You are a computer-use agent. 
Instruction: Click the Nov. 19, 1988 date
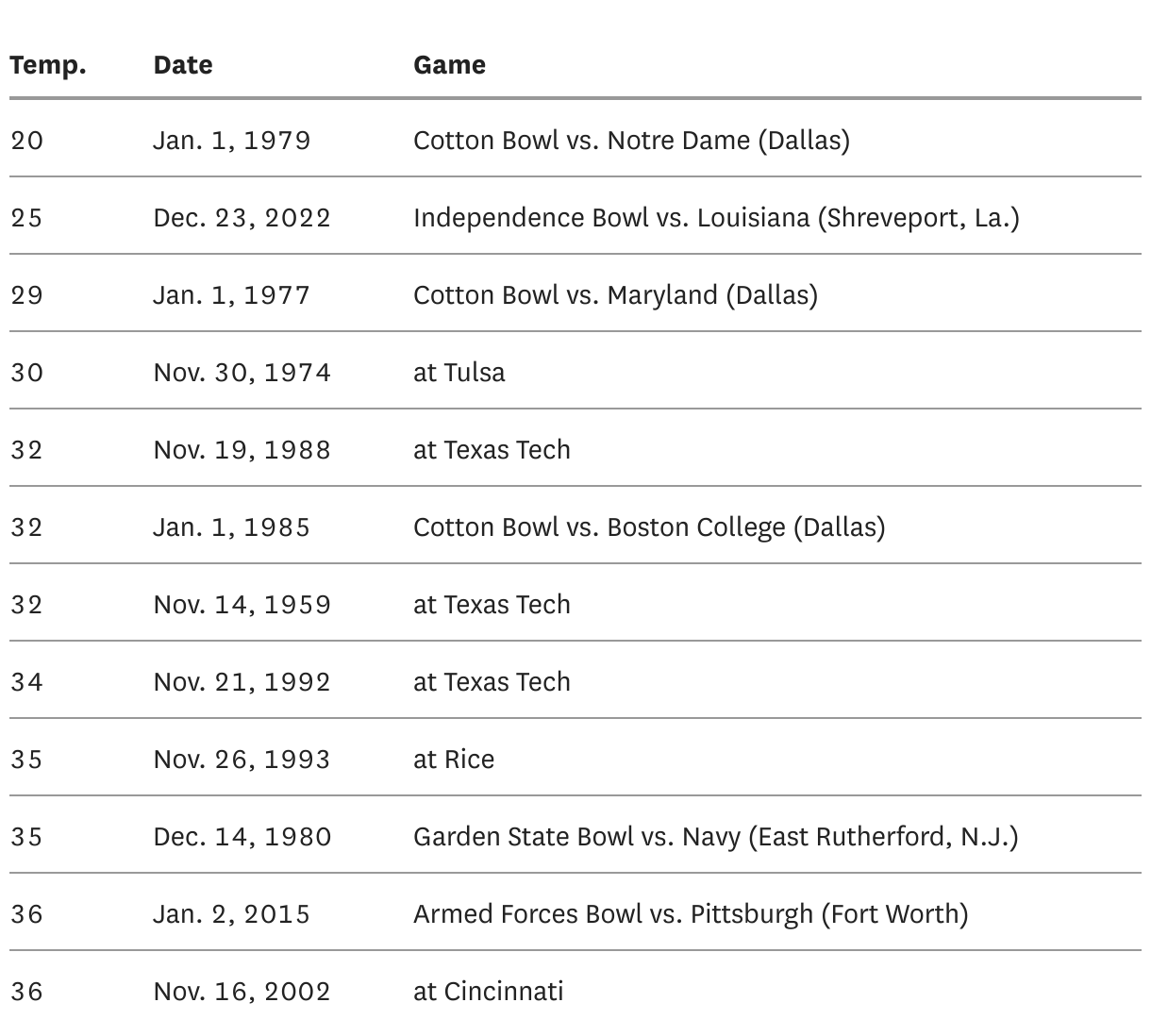[x=242, y=450]
